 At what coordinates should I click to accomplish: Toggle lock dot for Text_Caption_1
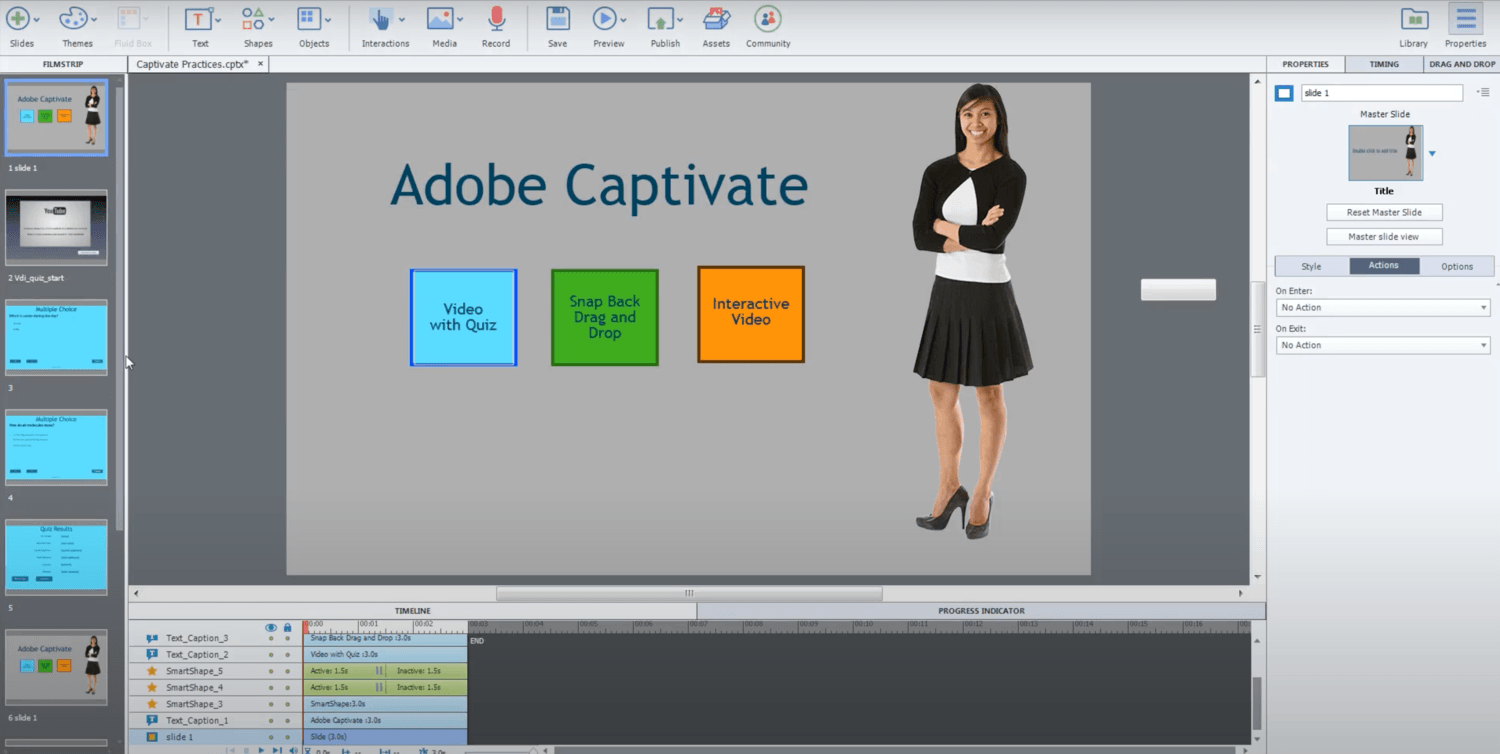[x=288, y=720]
